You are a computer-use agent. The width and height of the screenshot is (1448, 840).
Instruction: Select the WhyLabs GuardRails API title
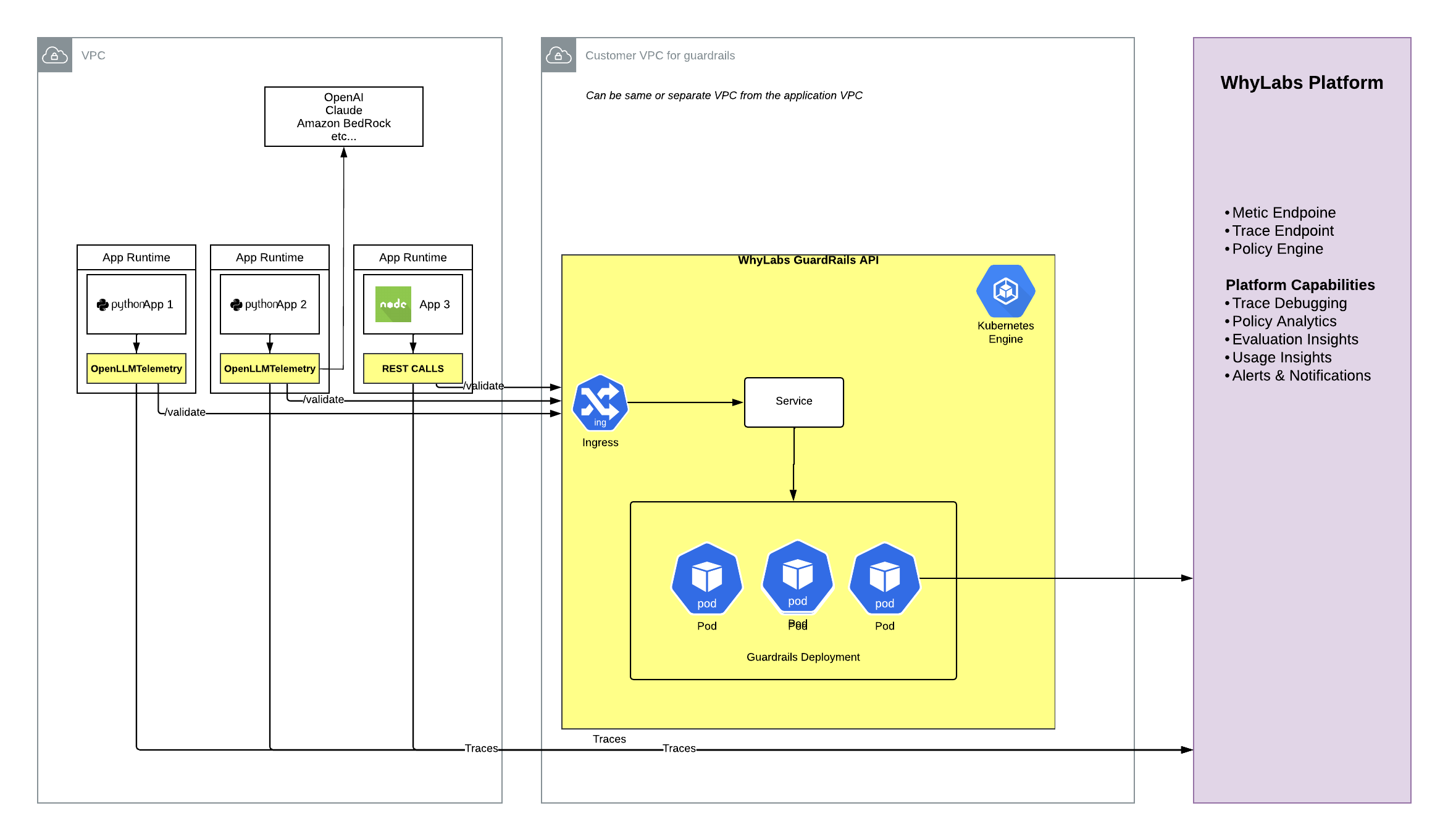(x=808, y=260)
